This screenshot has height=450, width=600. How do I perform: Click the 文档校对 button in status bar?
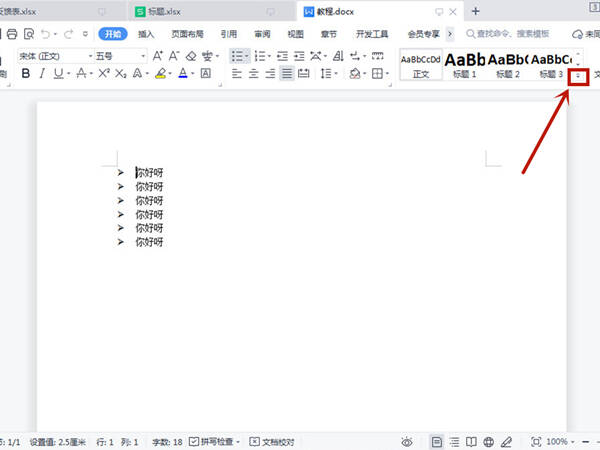pyautogui.click(x=272, y=442)
